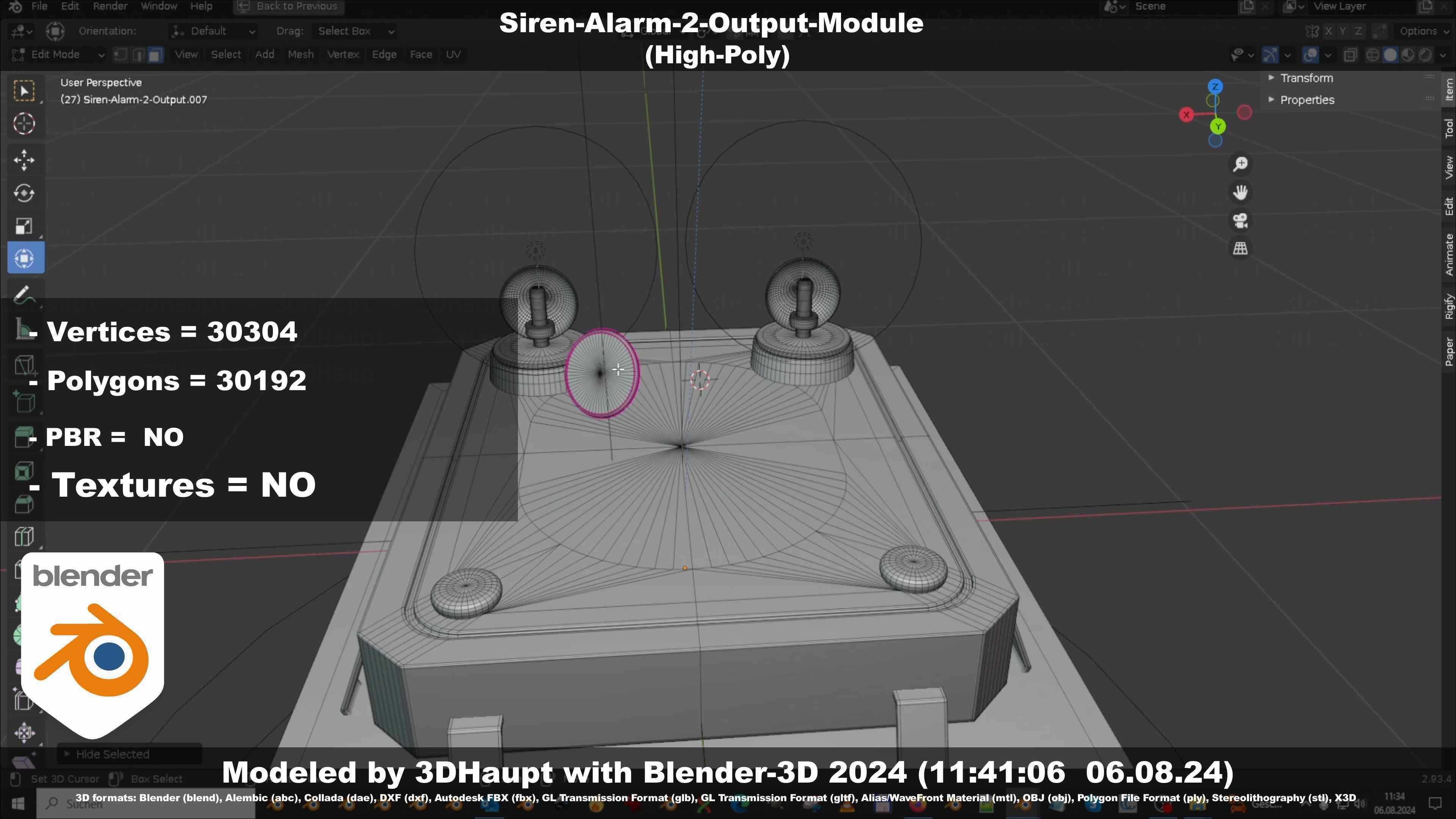Activate the 3D Cursor tool
Image resolution: width=1456 pixels, height=819 pixels.
24,124
